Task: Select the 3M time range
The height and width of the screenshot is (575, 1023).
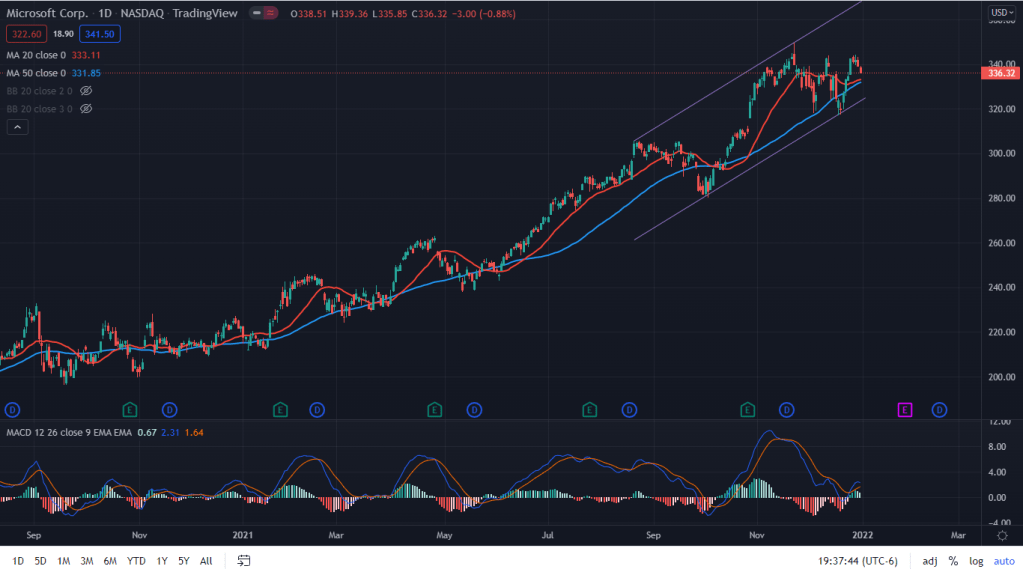Action: coord(86,561)
